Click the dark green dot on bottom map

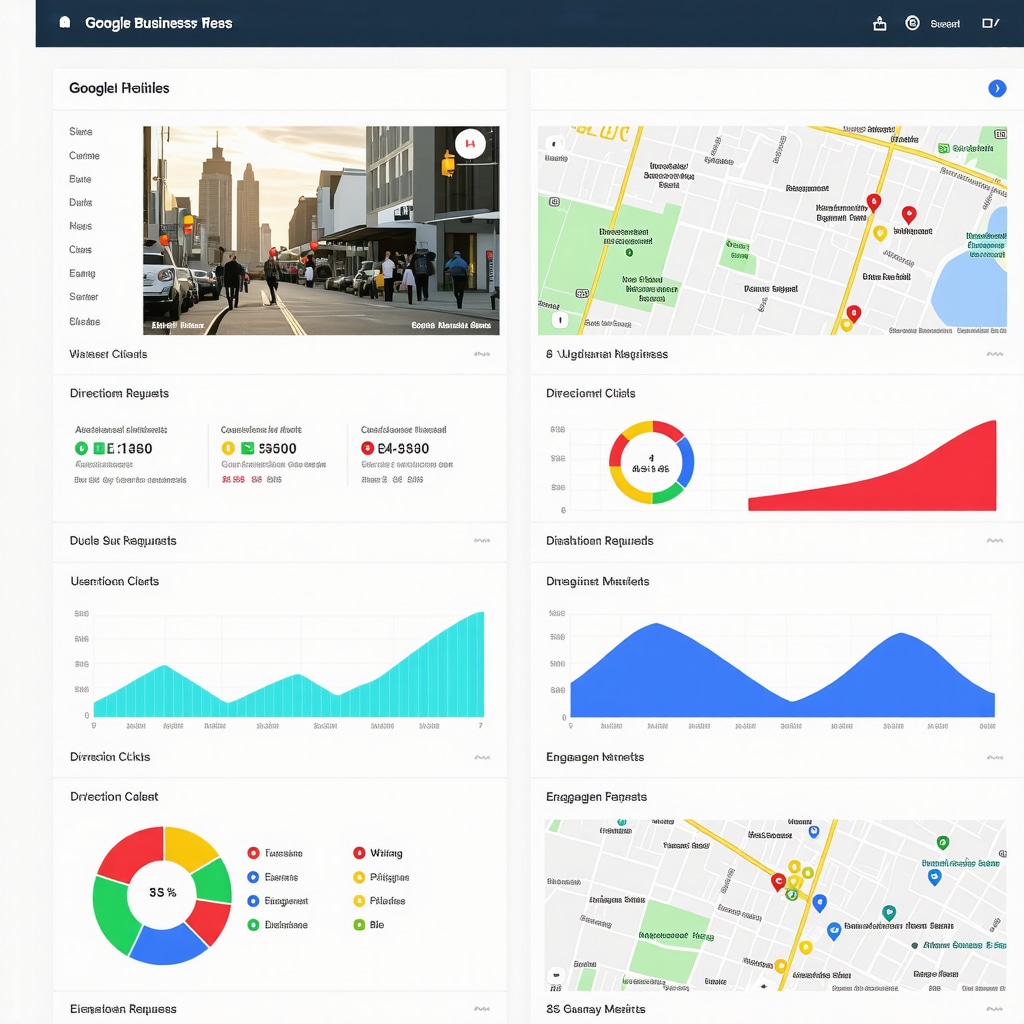click(x=914, y=945)
